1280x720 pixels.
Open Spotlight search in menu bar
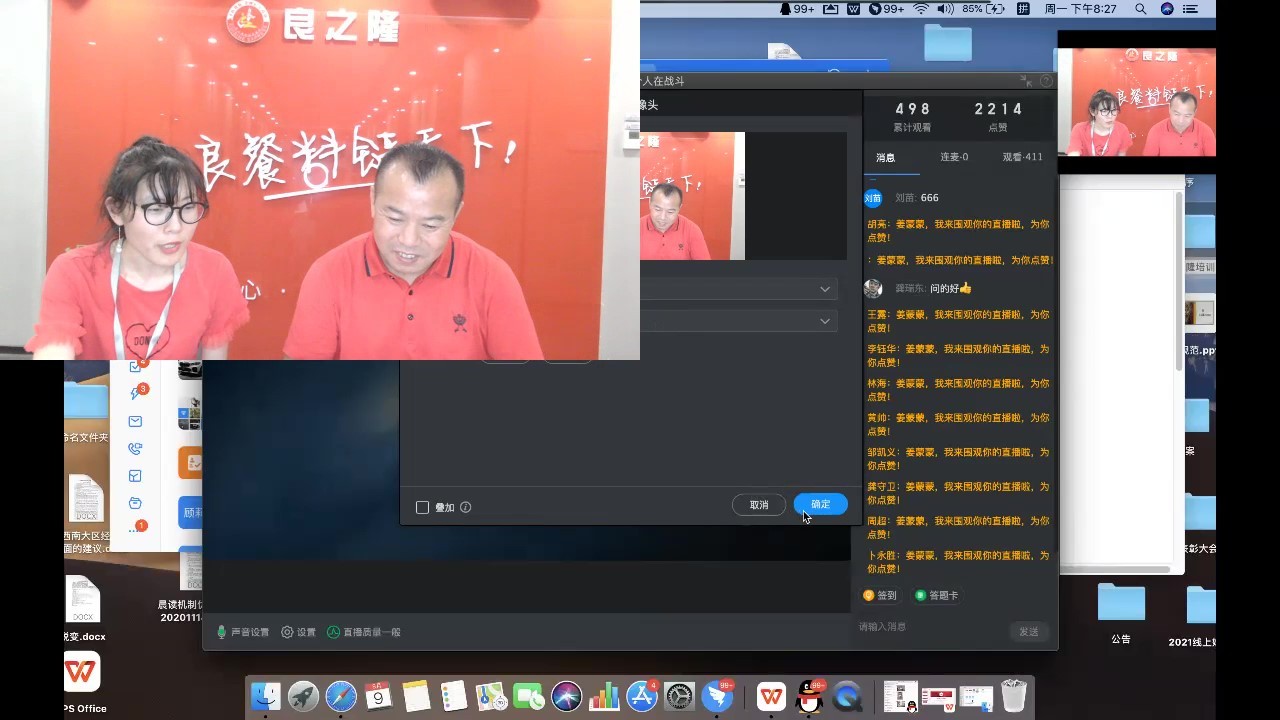click(x=1141, y=9)
